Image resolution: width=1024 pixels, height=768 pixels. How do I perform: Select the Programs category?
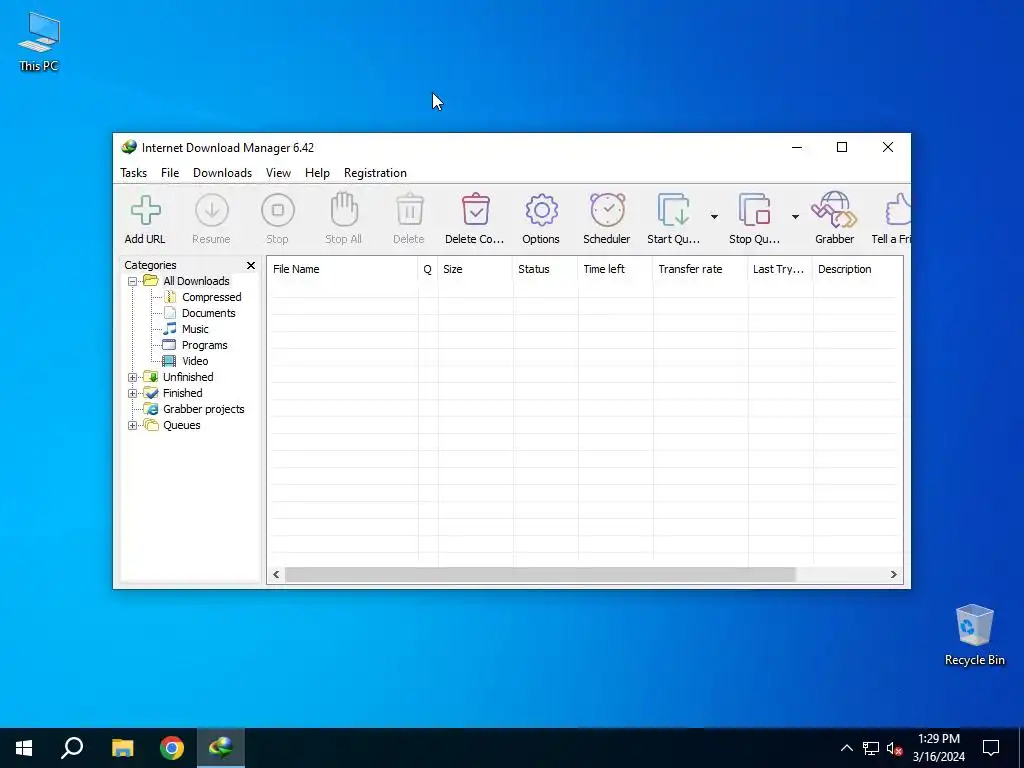[x=204, y=345]
